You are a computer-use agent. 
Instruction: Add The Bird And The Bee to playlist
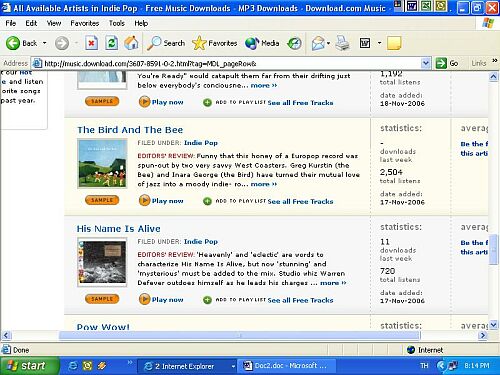coord(234,201)
